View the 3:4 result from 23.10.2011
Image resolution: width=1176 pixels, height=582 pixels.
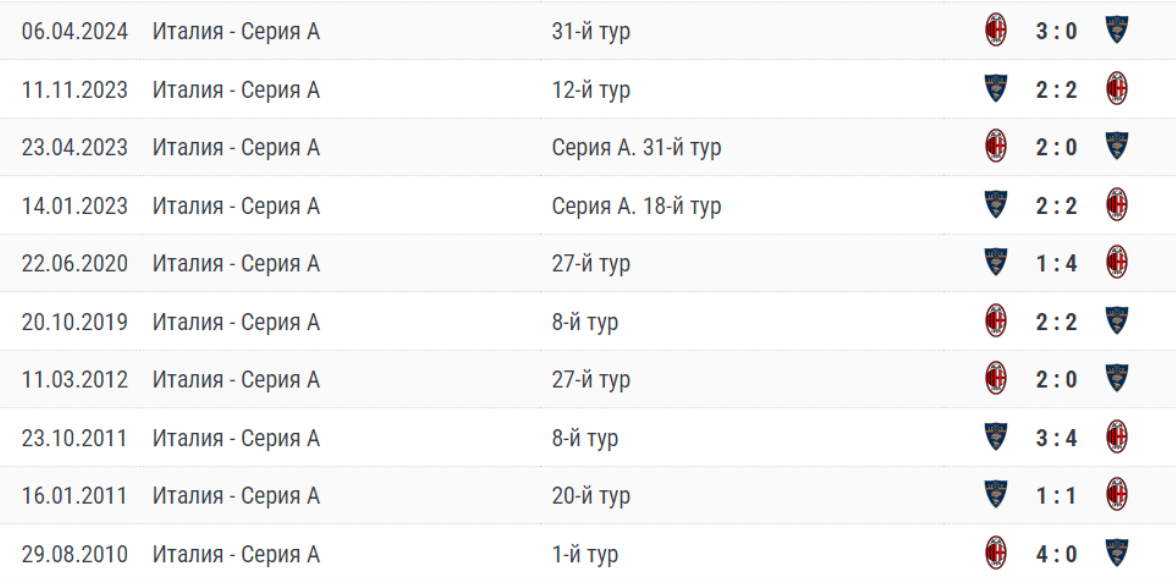coord(1056,437)
